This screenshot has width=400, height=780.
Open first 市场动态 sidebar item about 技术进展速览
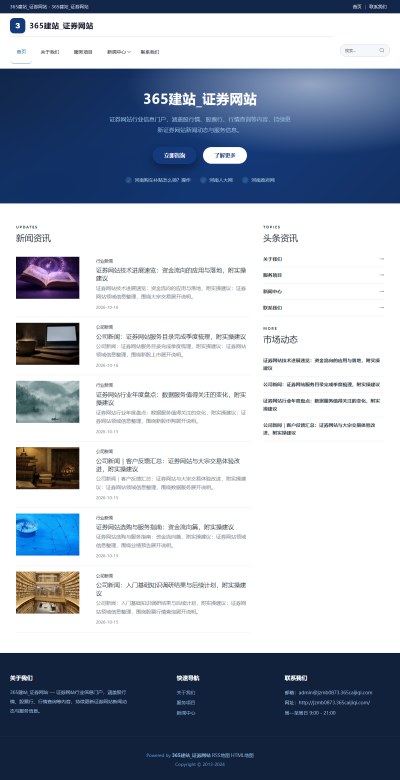pos(322,364)
